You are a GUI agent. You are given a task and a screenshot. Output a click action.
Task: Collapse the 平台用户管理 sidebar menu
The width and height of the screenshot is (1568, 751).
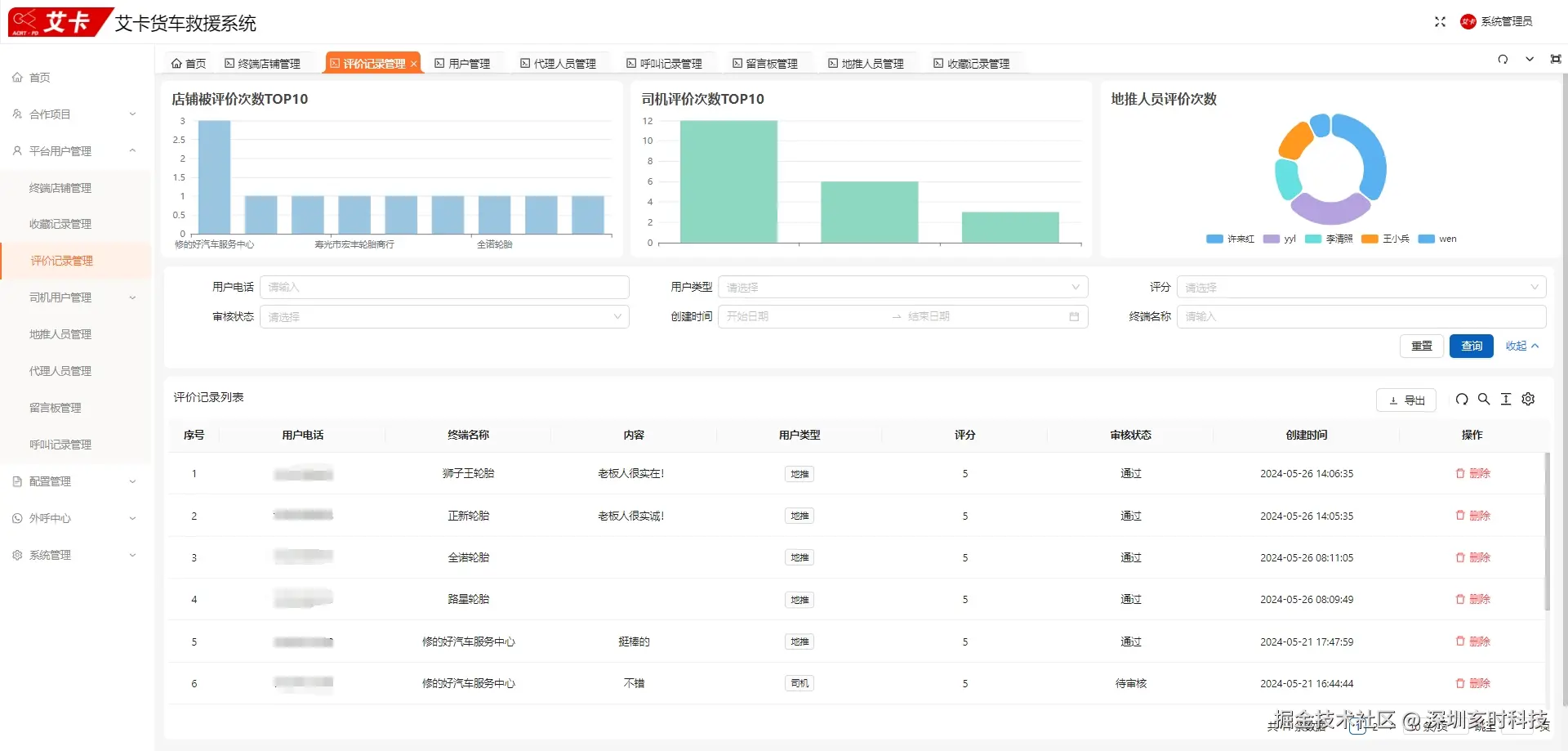(x=77, y=151)
